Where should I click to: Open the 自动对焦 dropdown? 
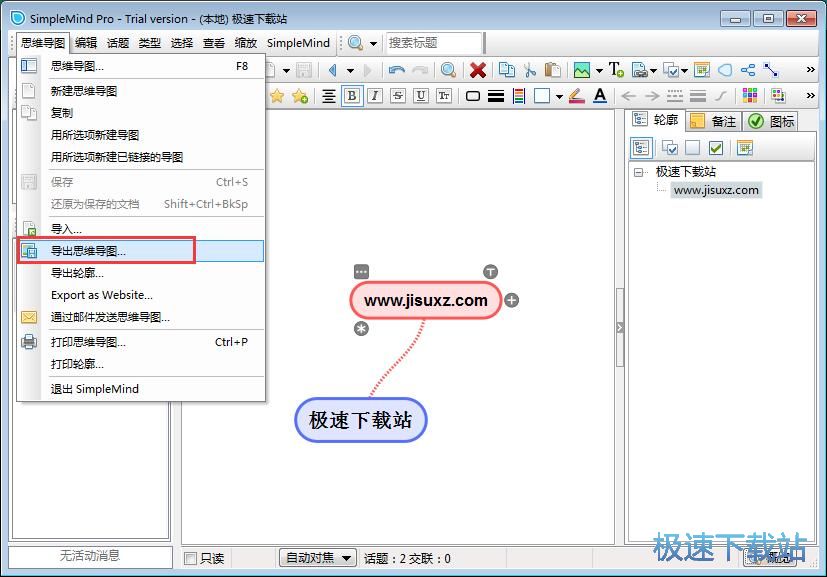[318, 558]
